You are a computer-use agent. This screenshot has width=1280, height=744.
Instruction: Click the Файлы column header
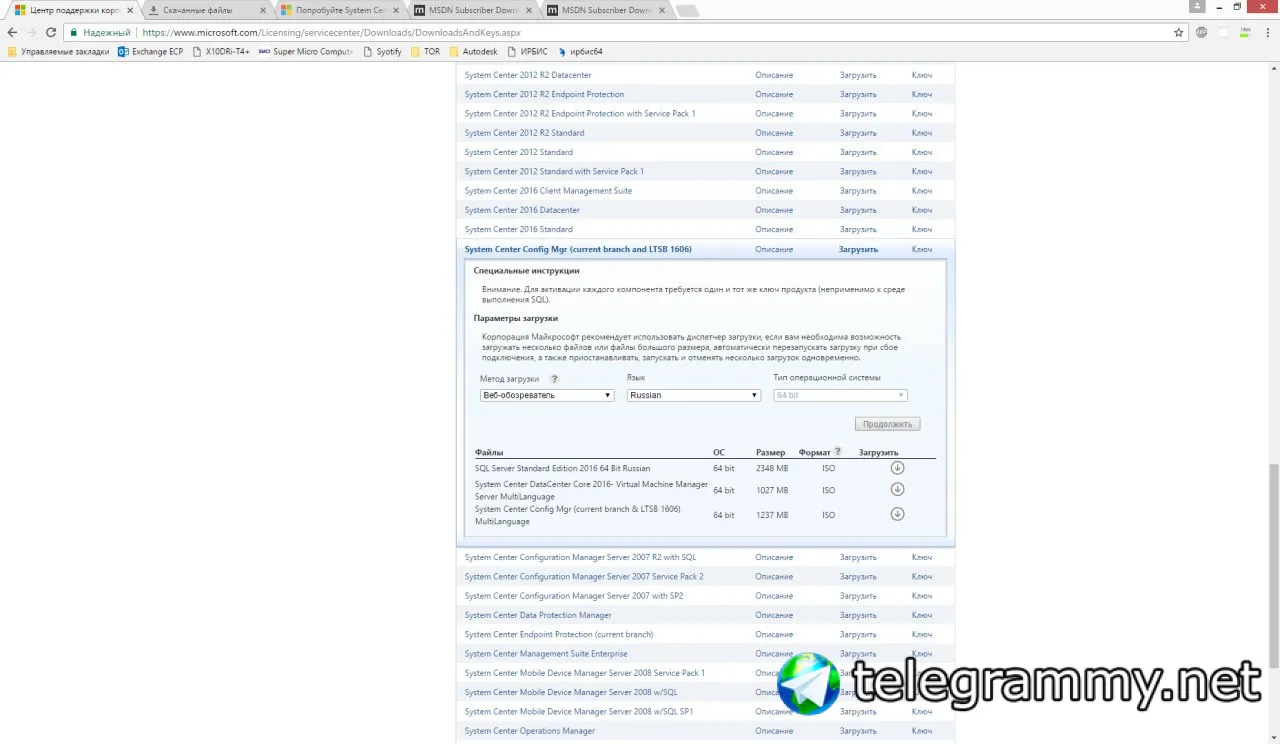[x=489, y=452]
